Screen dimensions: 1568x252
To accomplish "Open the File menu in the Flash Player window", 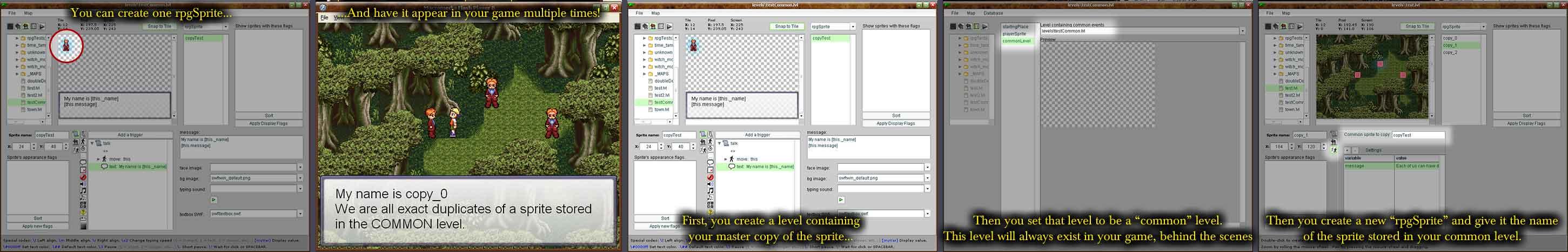I will coord(324,18).
